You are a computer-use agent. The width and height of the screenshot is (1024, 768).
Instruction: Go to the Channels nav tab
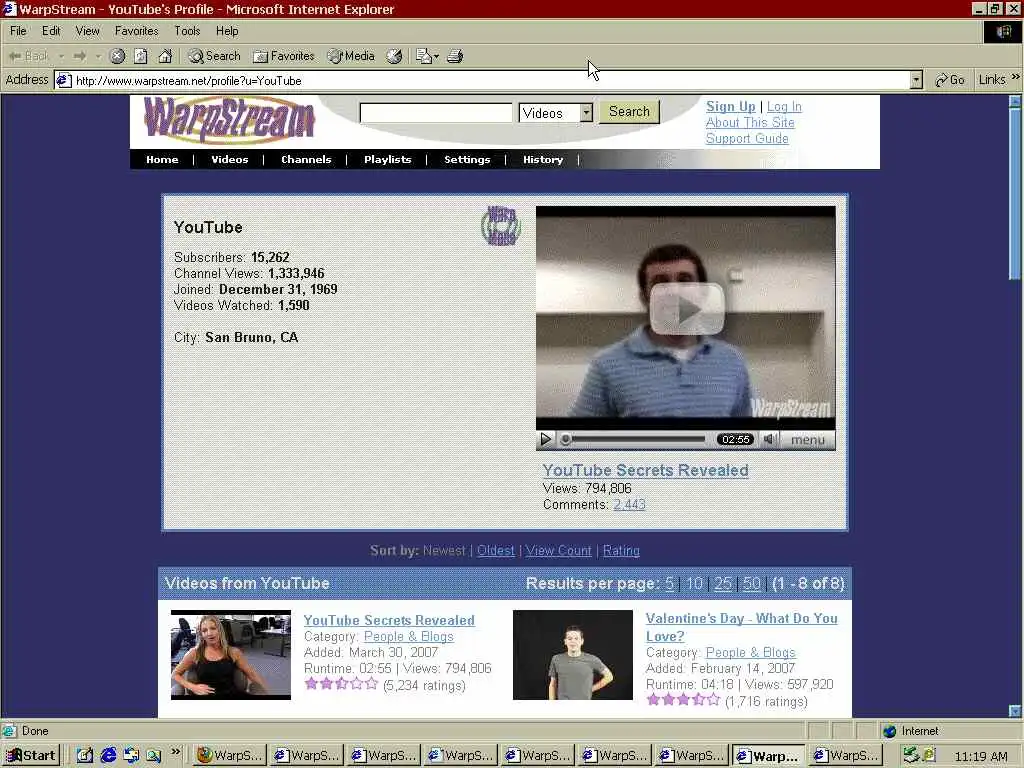coord(306,159)
